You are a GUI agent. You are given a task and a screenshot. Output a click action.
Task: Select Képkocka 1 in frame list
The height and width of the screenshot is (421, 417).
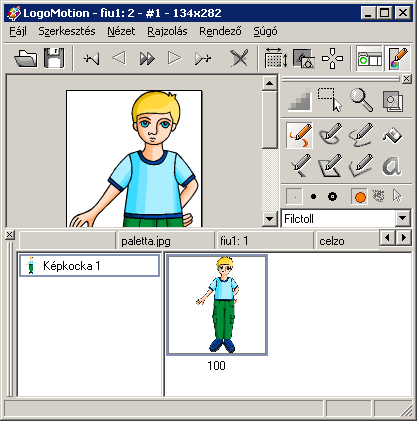[x=89, y=266]
